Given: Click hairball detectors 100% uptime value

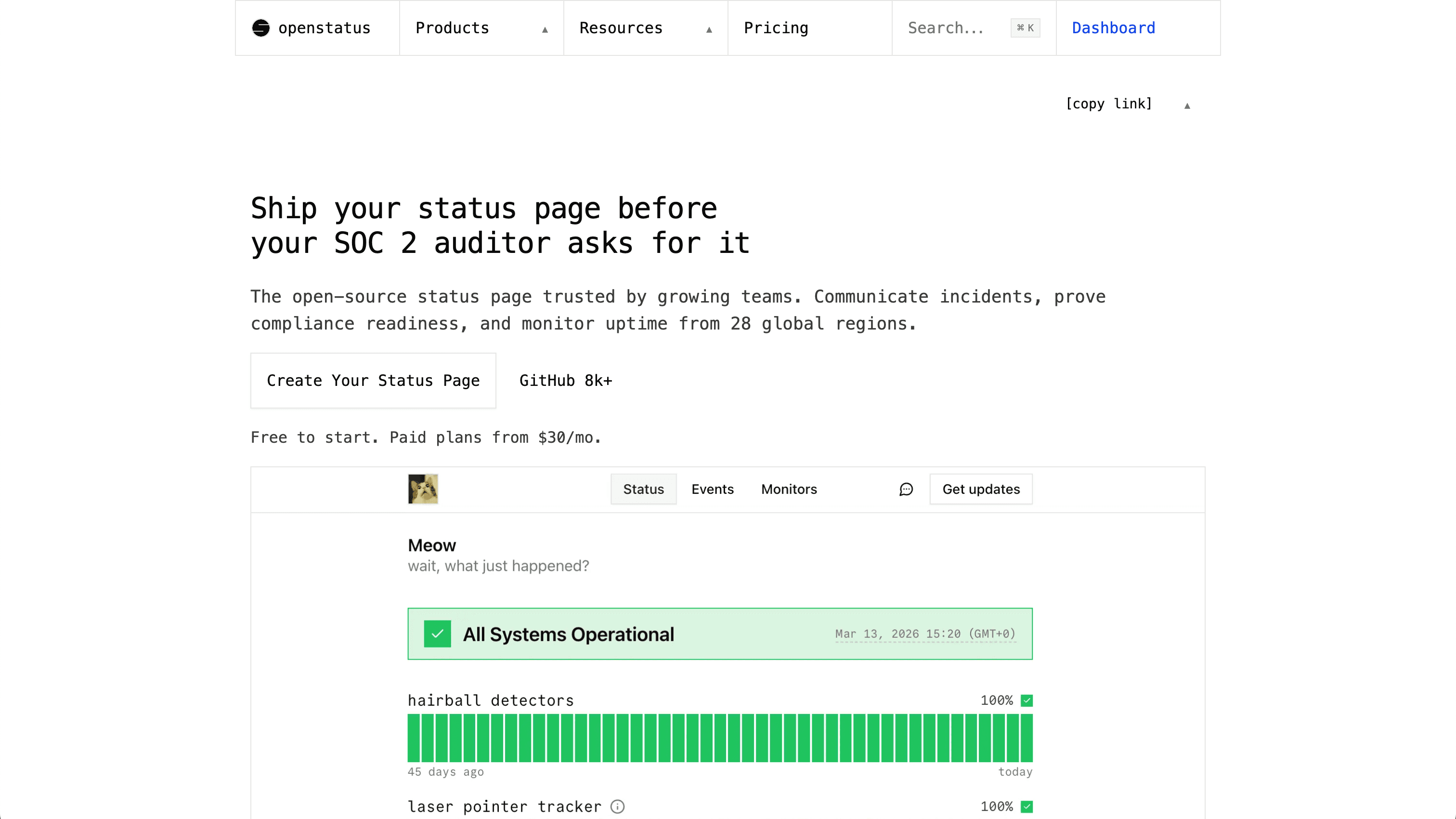Looking at the screenshot, I should click(997, 700).
